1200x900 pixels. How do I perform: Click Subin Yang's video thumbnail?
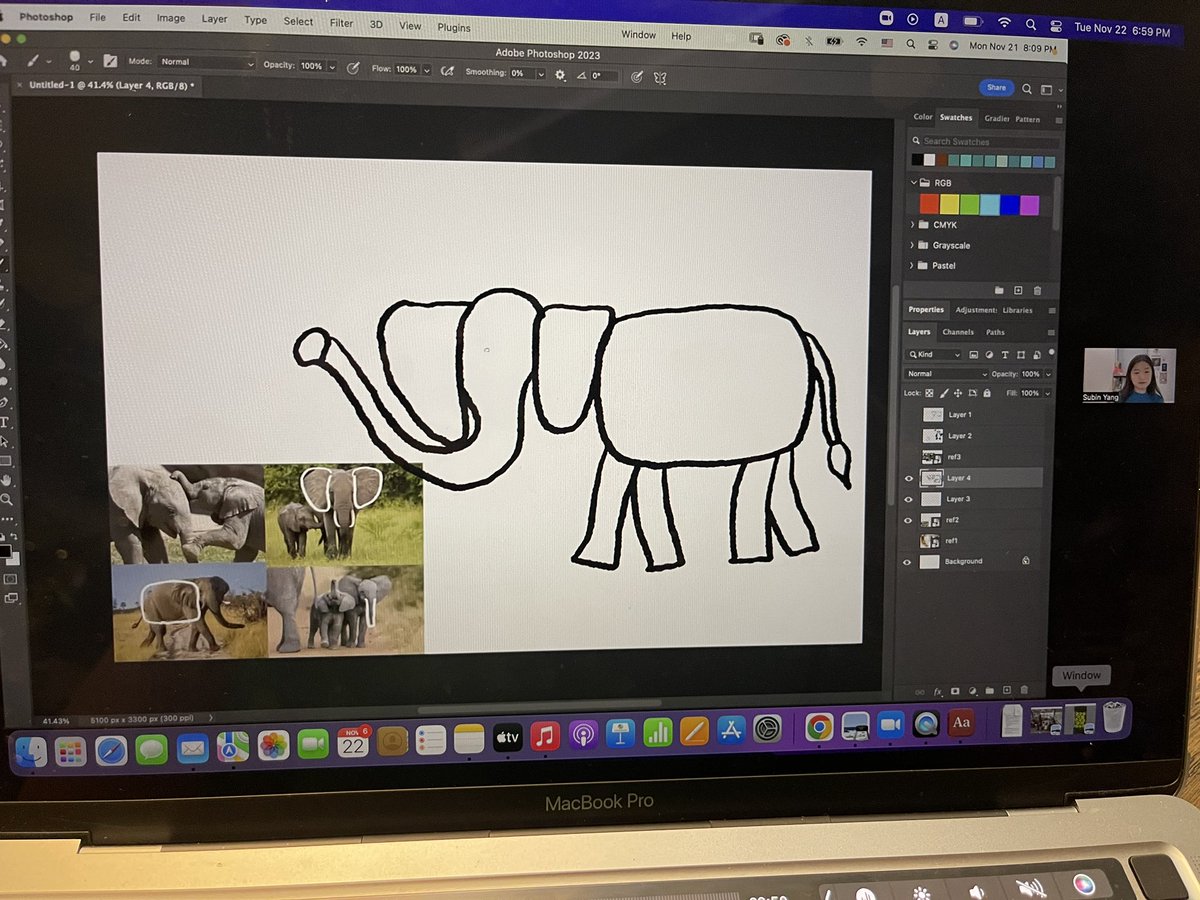click(x=1130, y=376)
